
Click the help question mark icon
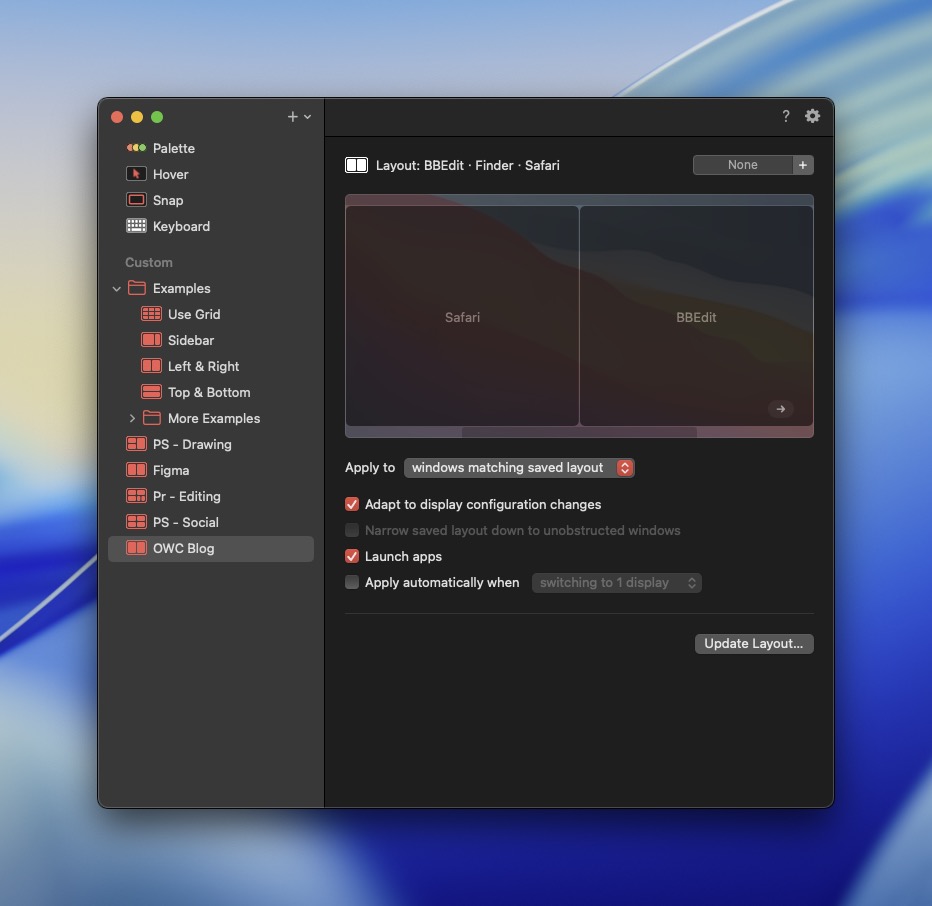coord(786,116)
